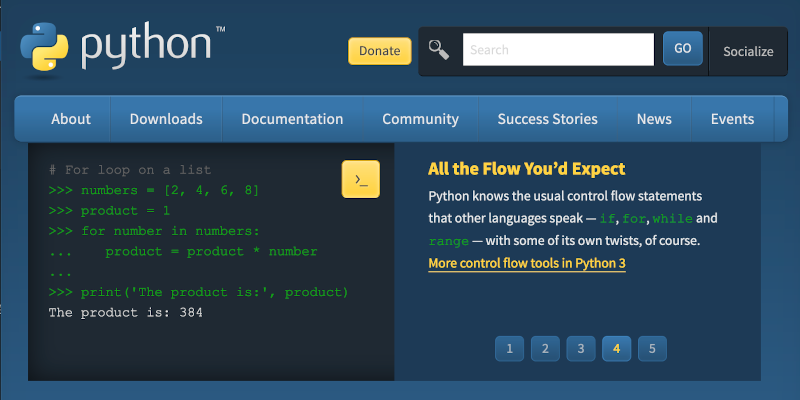Launch the interactive shell terminal icon
The height and width of the screenshot is (400, 800).
coord(361,179)
